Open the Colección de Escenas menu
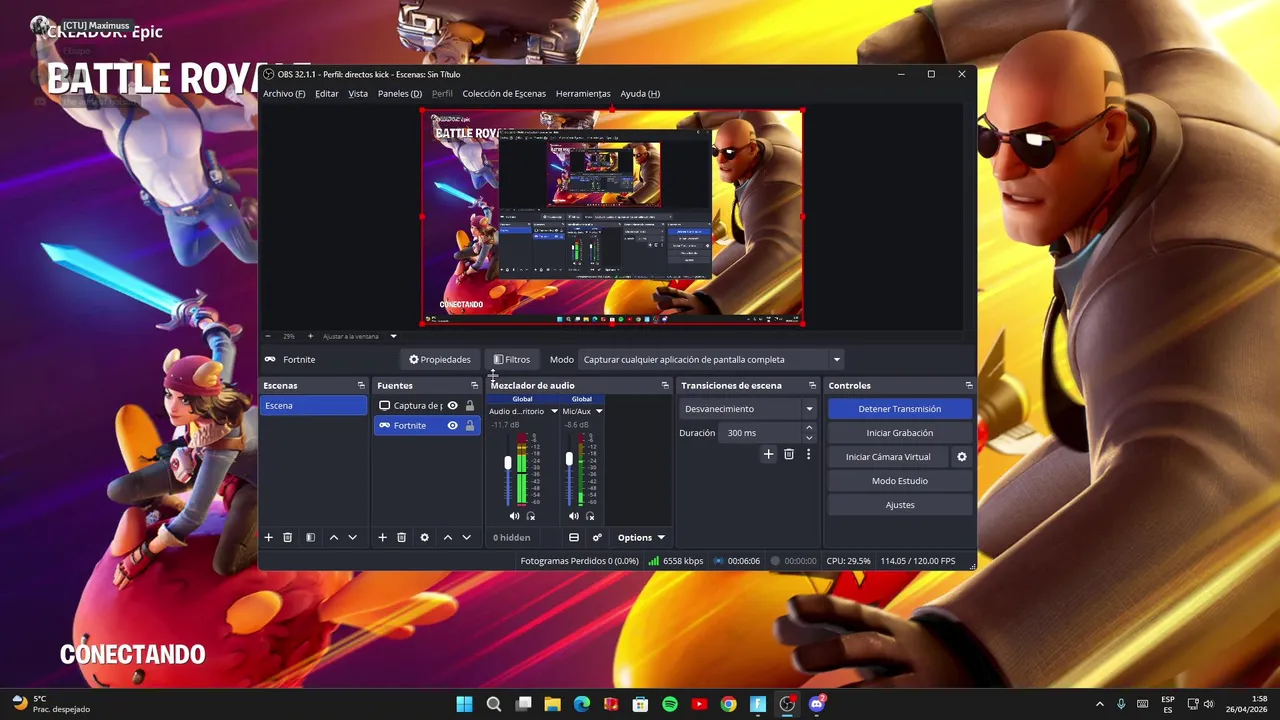Screen dimensions: 1280x720 point(504,94)
